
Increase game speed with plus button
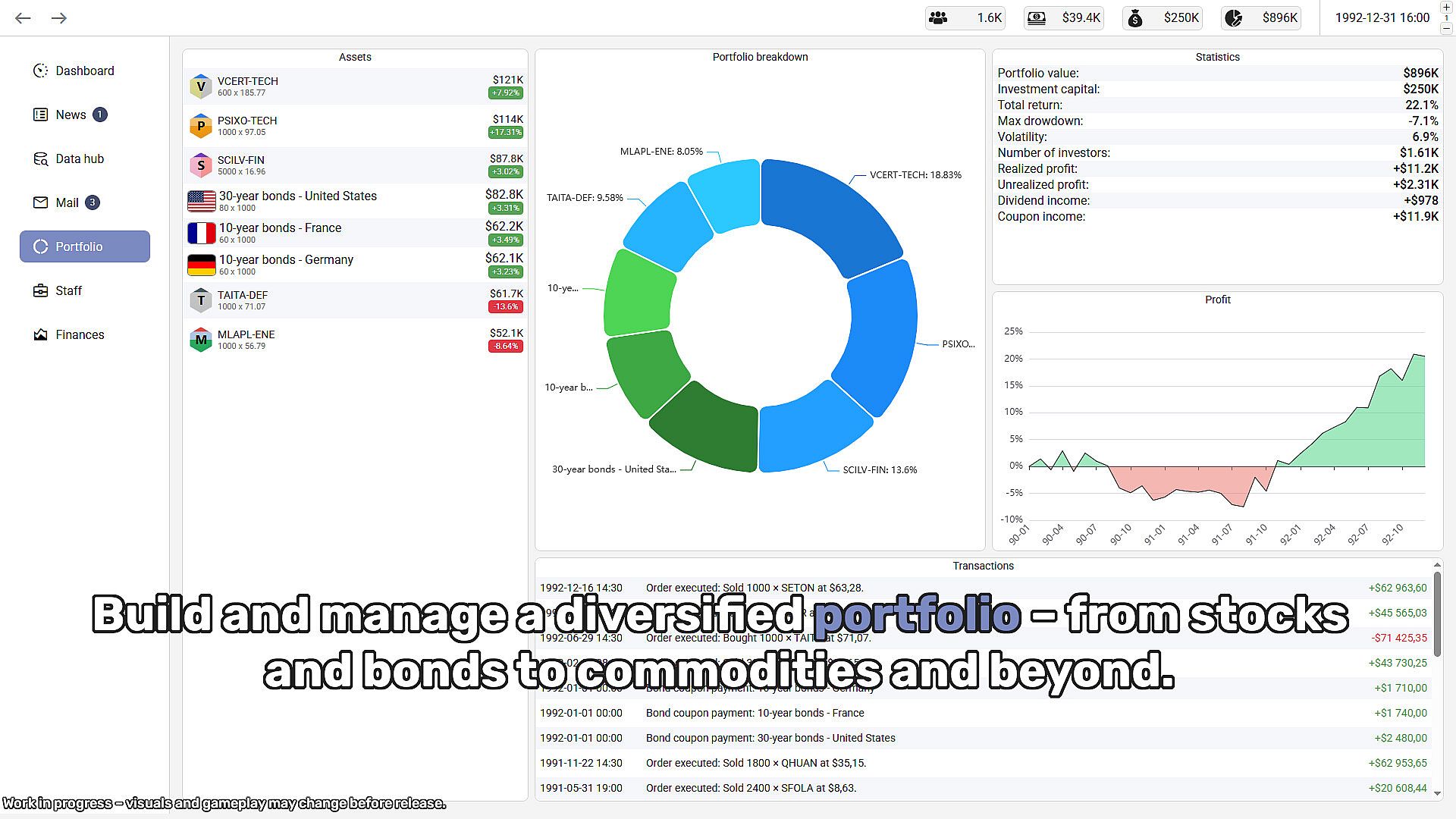click(1446, 7)
